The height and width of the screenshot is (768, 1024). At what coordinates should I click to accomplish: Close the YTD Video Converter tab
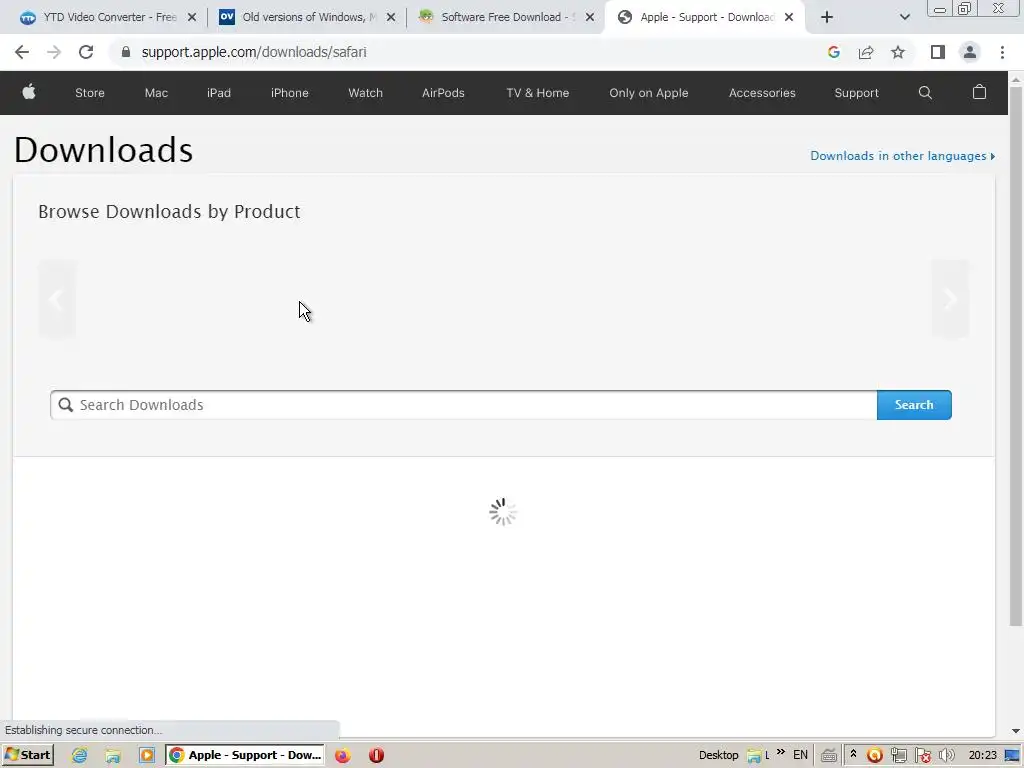[x=192, y=17]
